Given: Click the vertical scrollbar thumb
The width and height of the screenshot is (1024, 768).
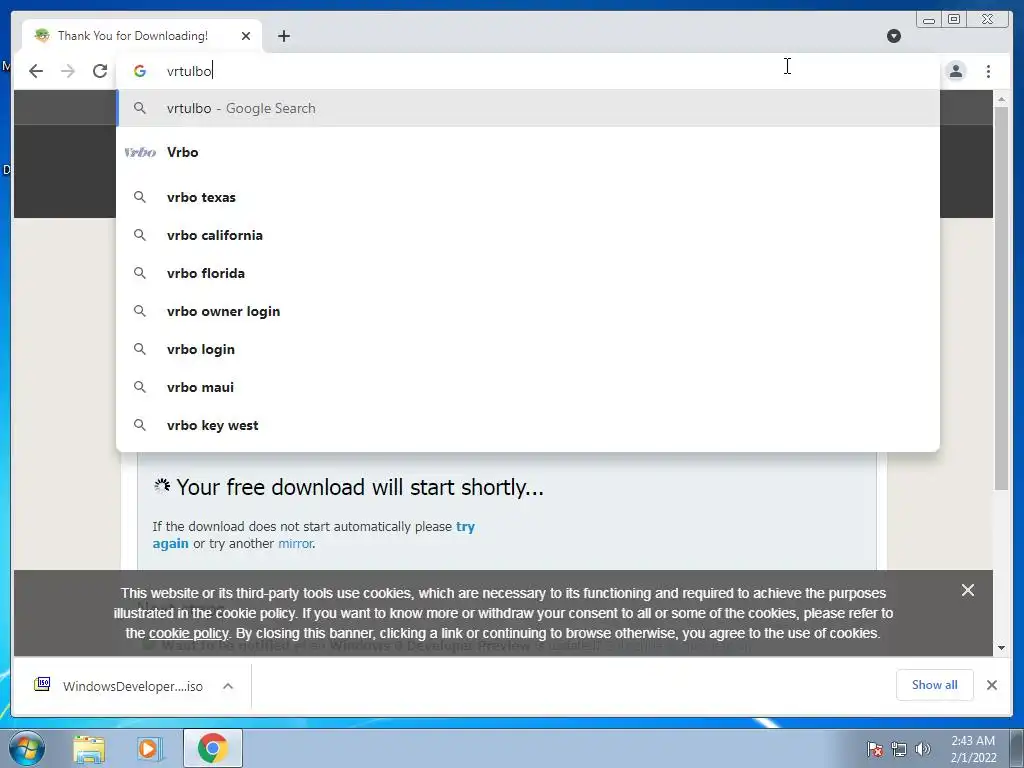Looking at the screenshot, I should click(x=1001, y=298).
